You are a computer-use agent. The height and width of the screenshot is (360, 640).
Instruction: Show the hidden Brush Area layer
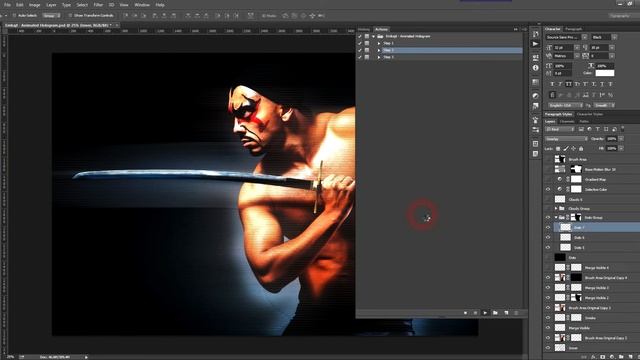[x=548, y=159]
